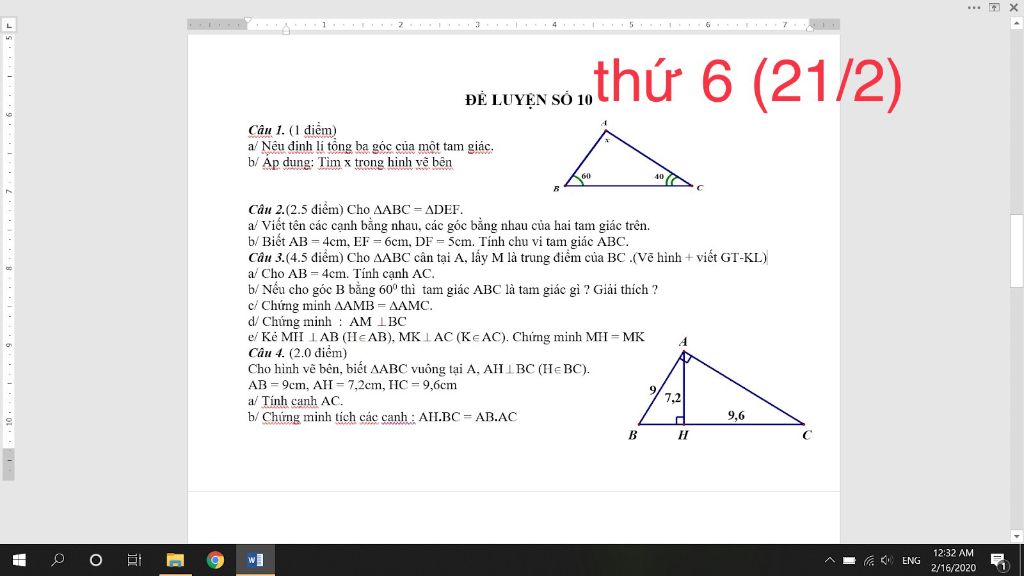Click scrollbar down arrow
Viewport: 1024px width, 576px height.
(x=1017, y=536)
